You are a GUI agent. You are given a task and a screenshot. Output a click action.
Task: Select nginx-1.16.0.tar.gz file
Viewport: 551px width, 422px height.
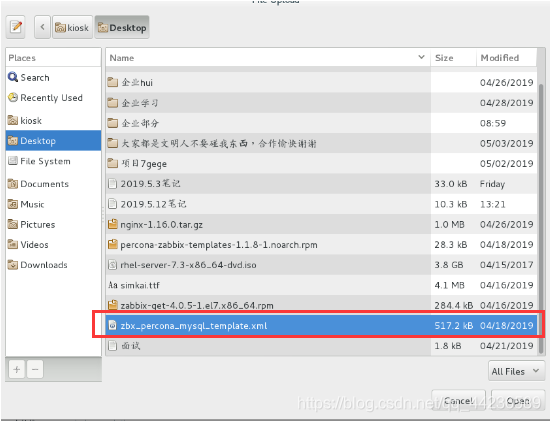321,224
